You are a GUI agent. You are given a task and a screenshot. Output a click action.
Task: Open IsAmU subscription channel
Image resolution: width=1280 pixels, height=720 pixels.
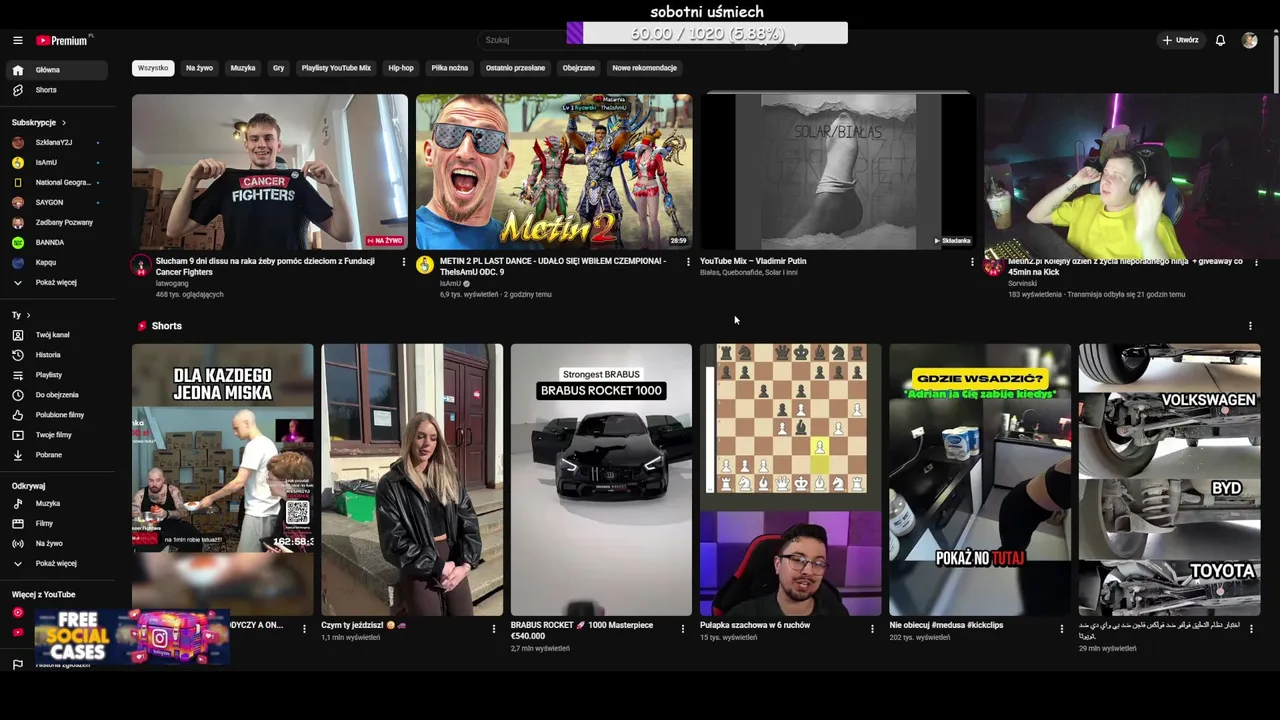(55, 162)
